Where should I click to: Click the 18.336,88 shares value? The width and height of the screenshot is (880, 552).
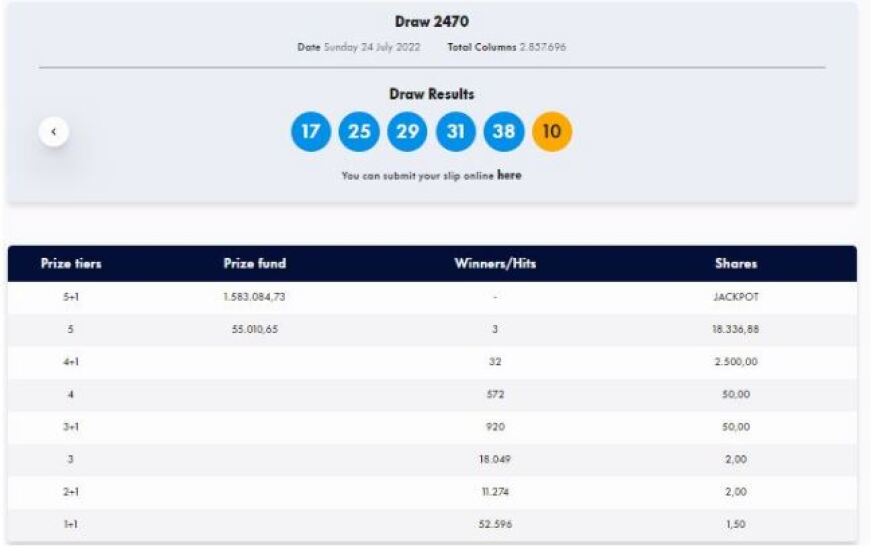click(735, 329)
